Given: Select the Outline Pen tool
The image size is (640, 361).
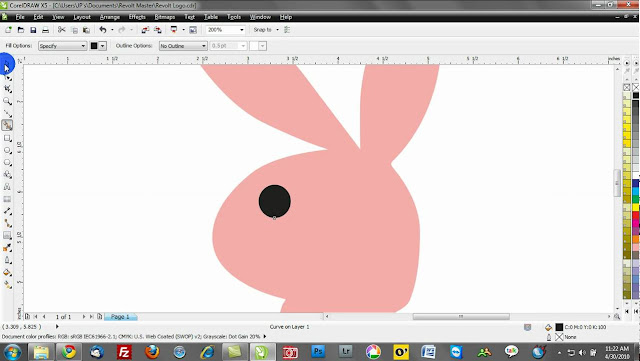Looking at the screenshot, I should tap(7, 260).
